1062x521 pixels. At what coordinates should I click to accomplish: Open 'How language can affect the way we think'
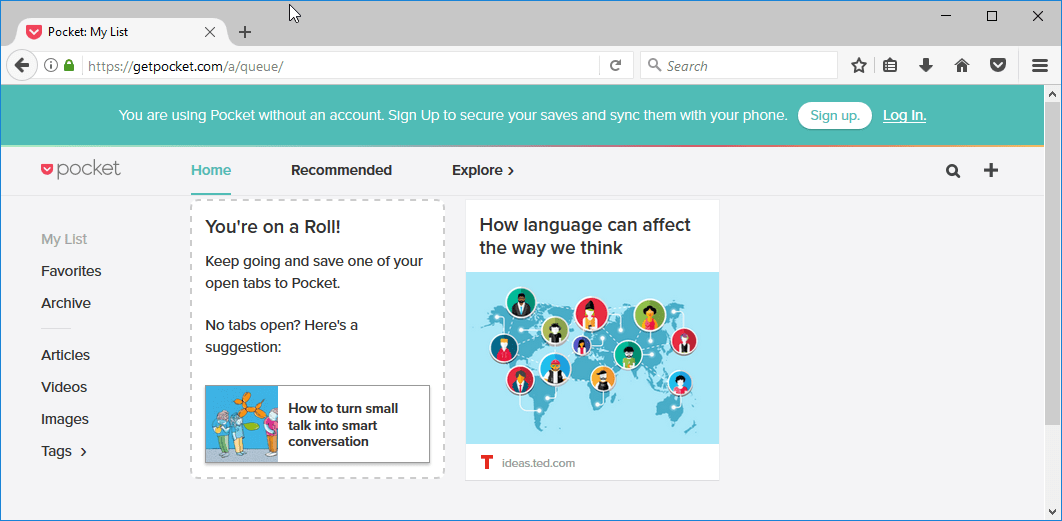pyautogui.click(x=585, y=236)
